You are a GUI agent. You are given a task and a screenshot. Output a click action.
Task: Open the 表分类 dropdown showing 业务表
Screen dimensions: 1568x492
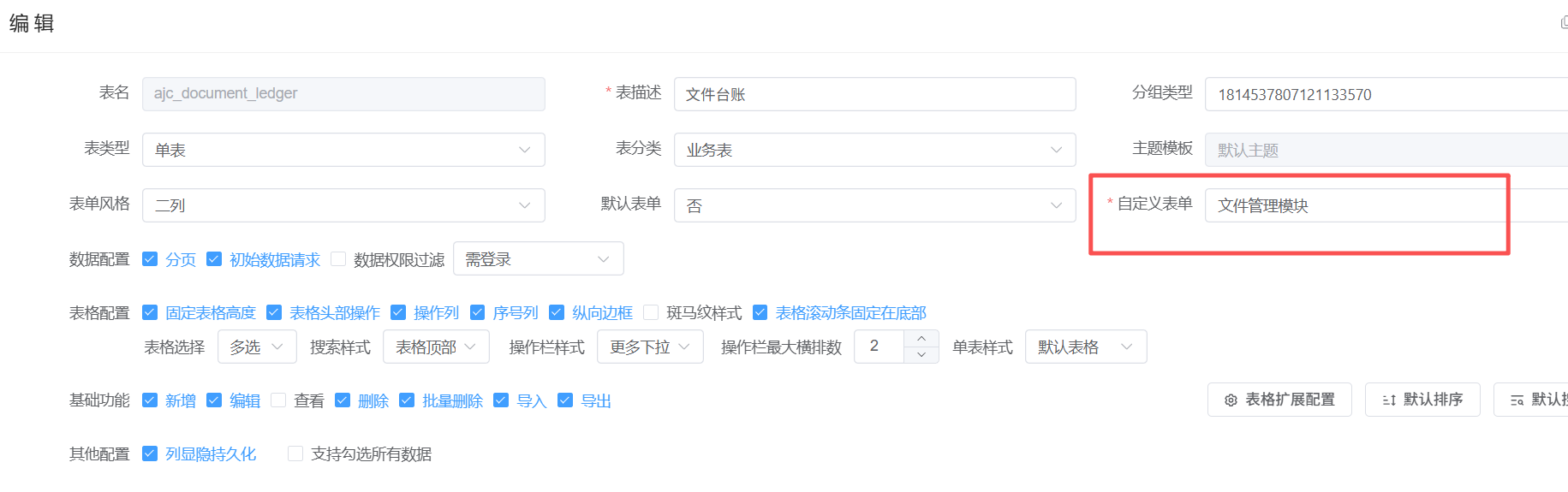coord(873,150)
